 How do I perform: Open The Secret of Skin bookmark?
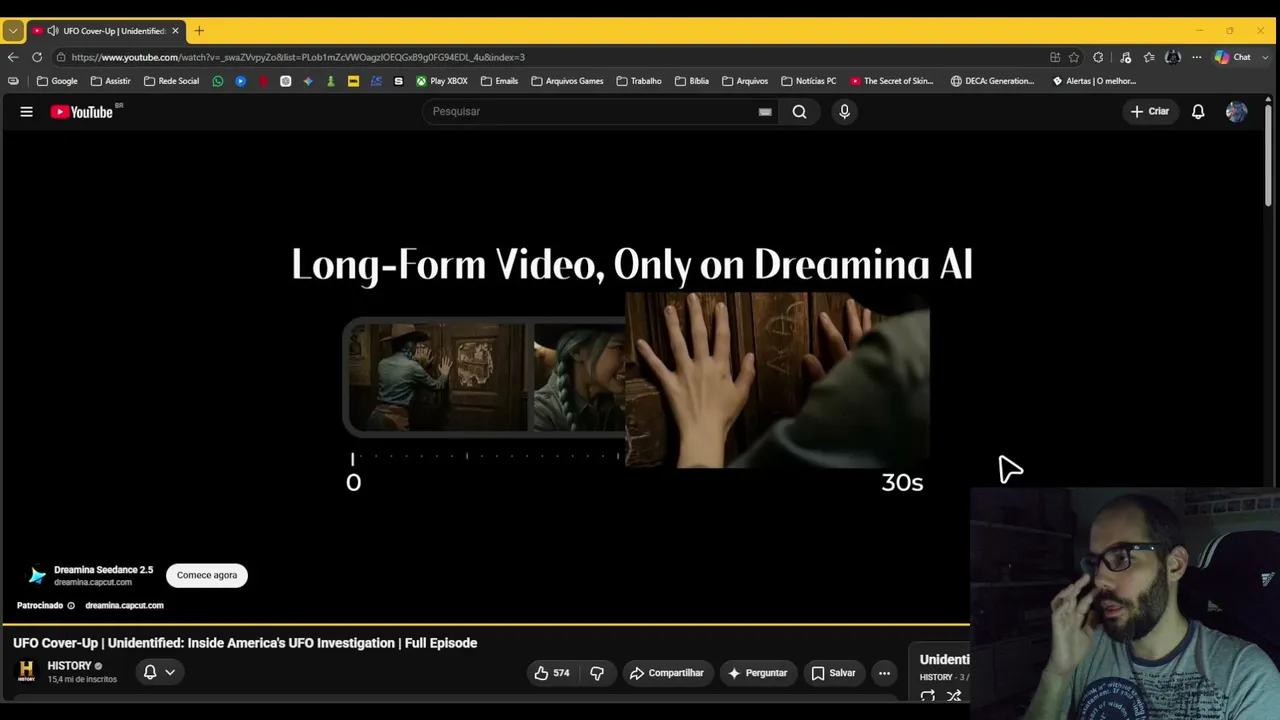tap(892, 81)
